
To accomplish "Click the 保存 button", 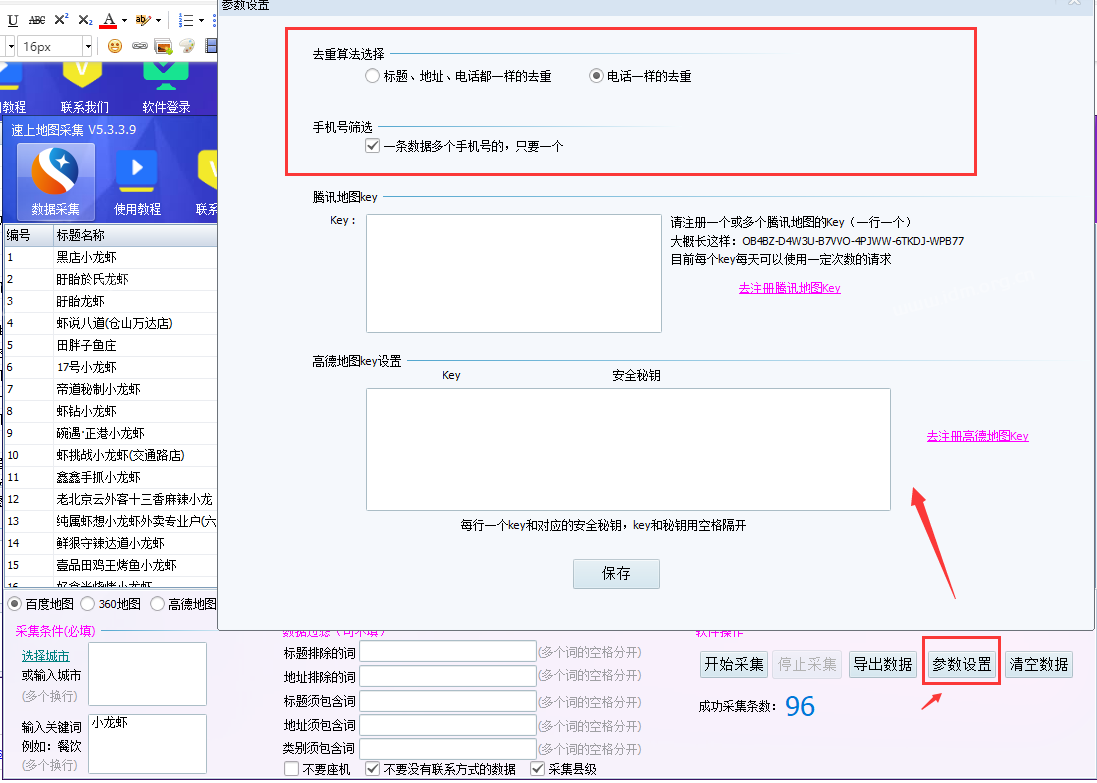I will [616, 574].
